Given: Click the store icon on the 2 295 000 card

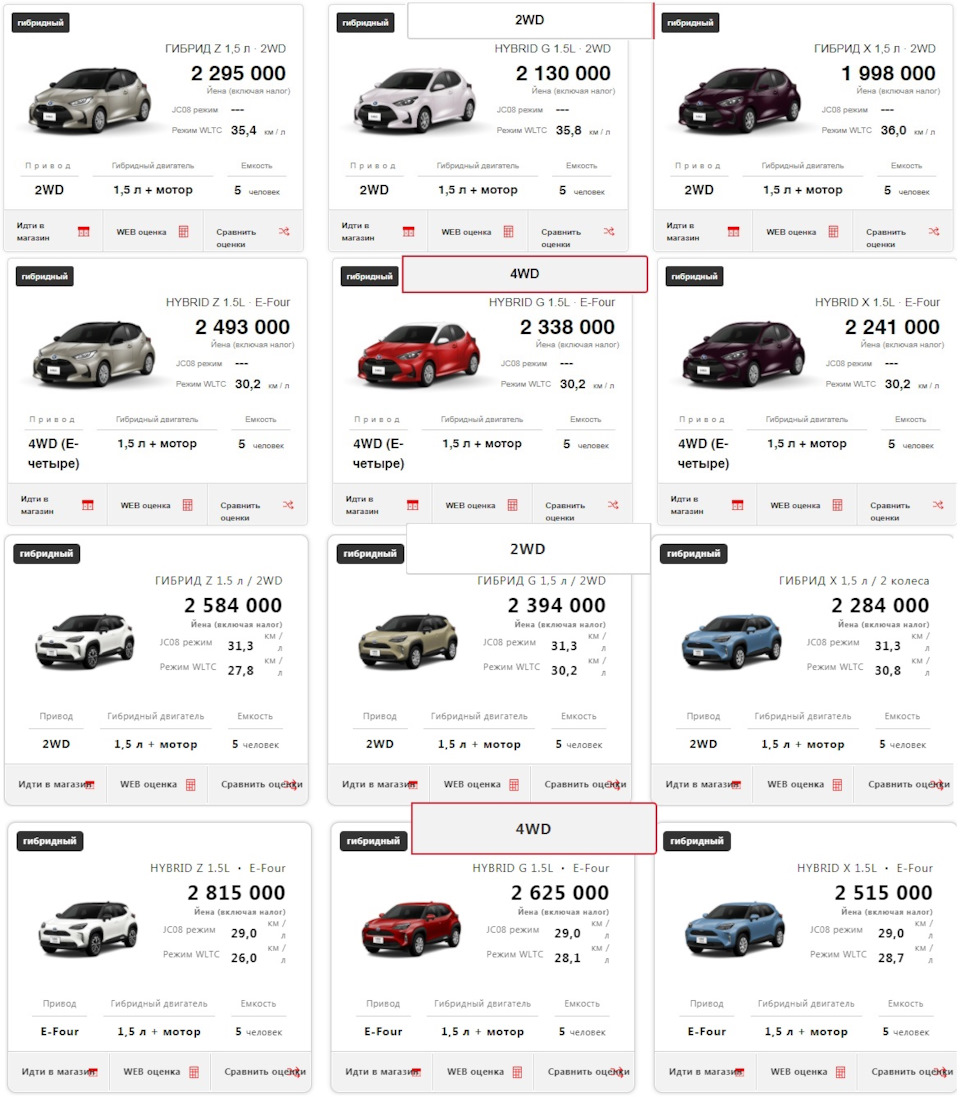Looking at the screenshot, I should pos(83,232).
